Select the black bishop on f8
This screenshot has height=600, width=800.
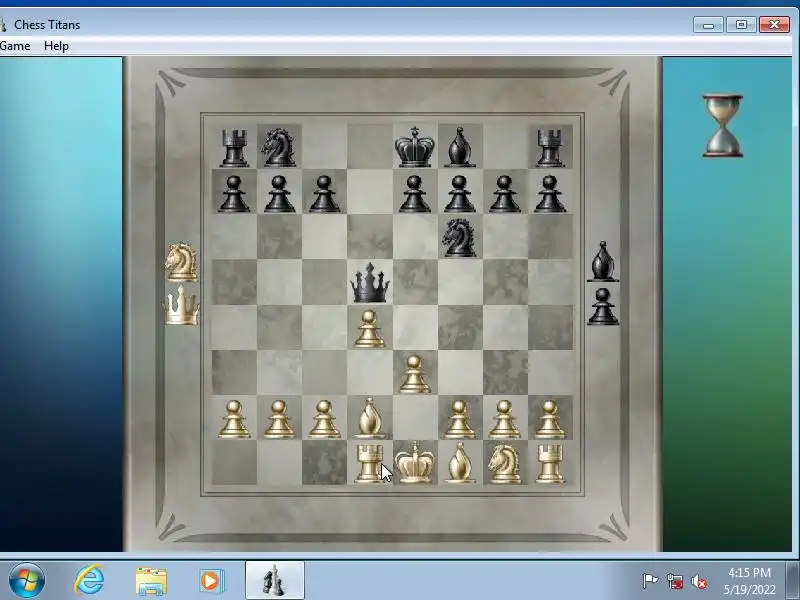(x=460, y=147)
